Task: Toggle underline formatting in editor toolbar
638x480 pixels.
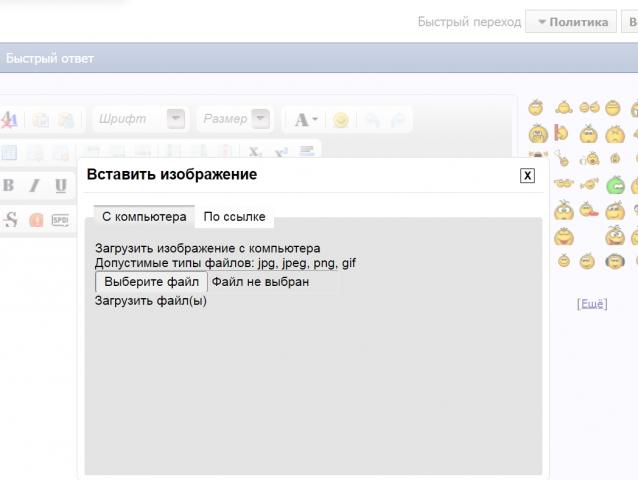Action: coord(60,186)
